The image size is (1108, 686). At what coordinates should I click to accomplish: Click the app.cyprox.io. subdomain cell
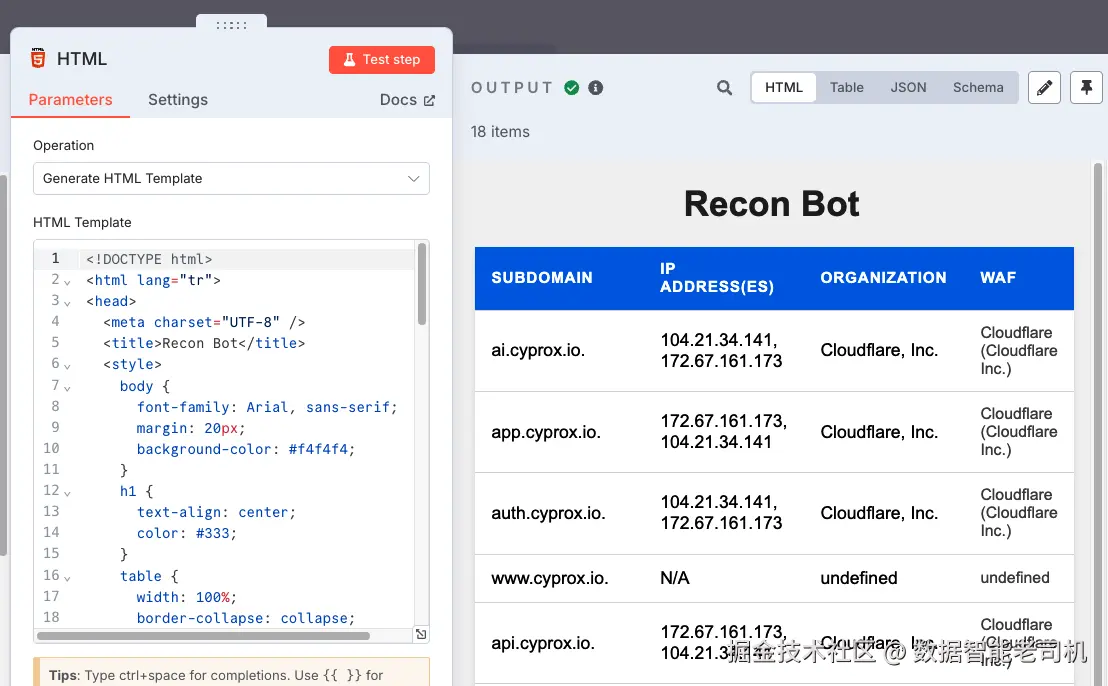tap(546, 432)
